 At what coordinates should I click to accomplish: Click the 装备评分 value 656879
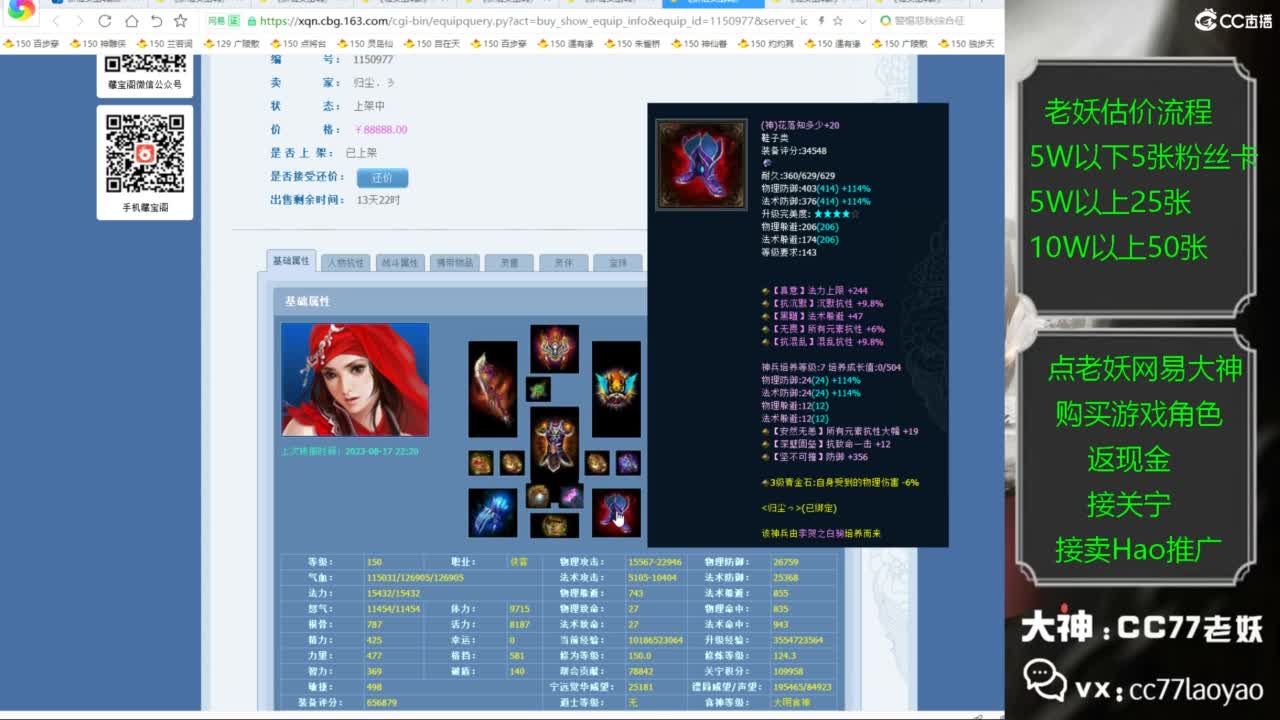point(382,703)
